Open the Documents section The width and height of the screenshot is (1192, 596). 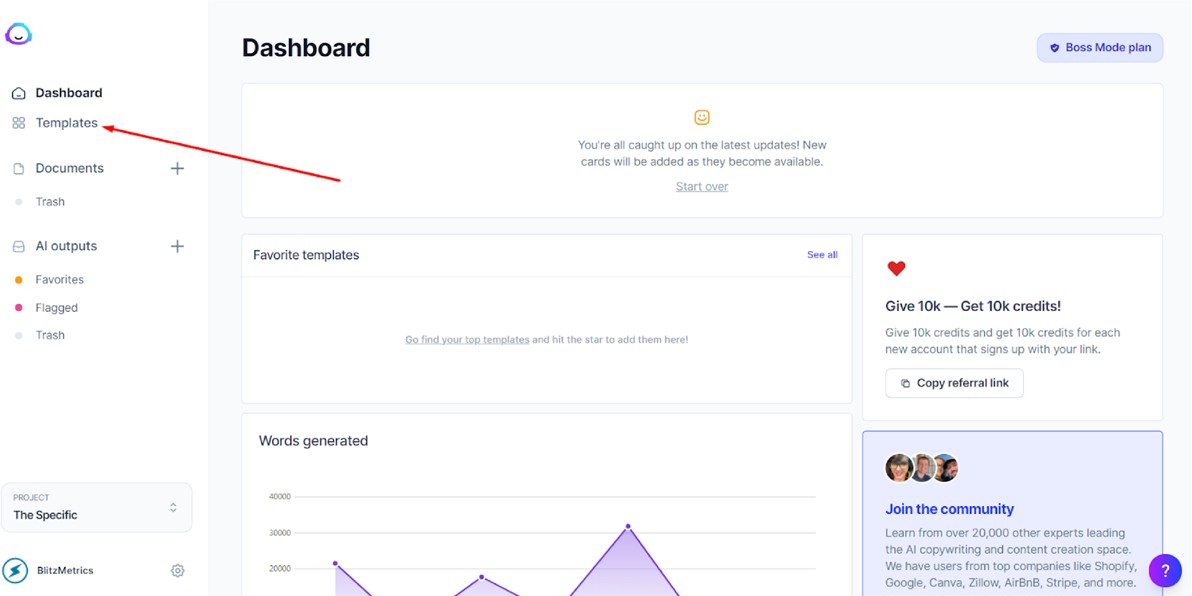click(69, 169)
